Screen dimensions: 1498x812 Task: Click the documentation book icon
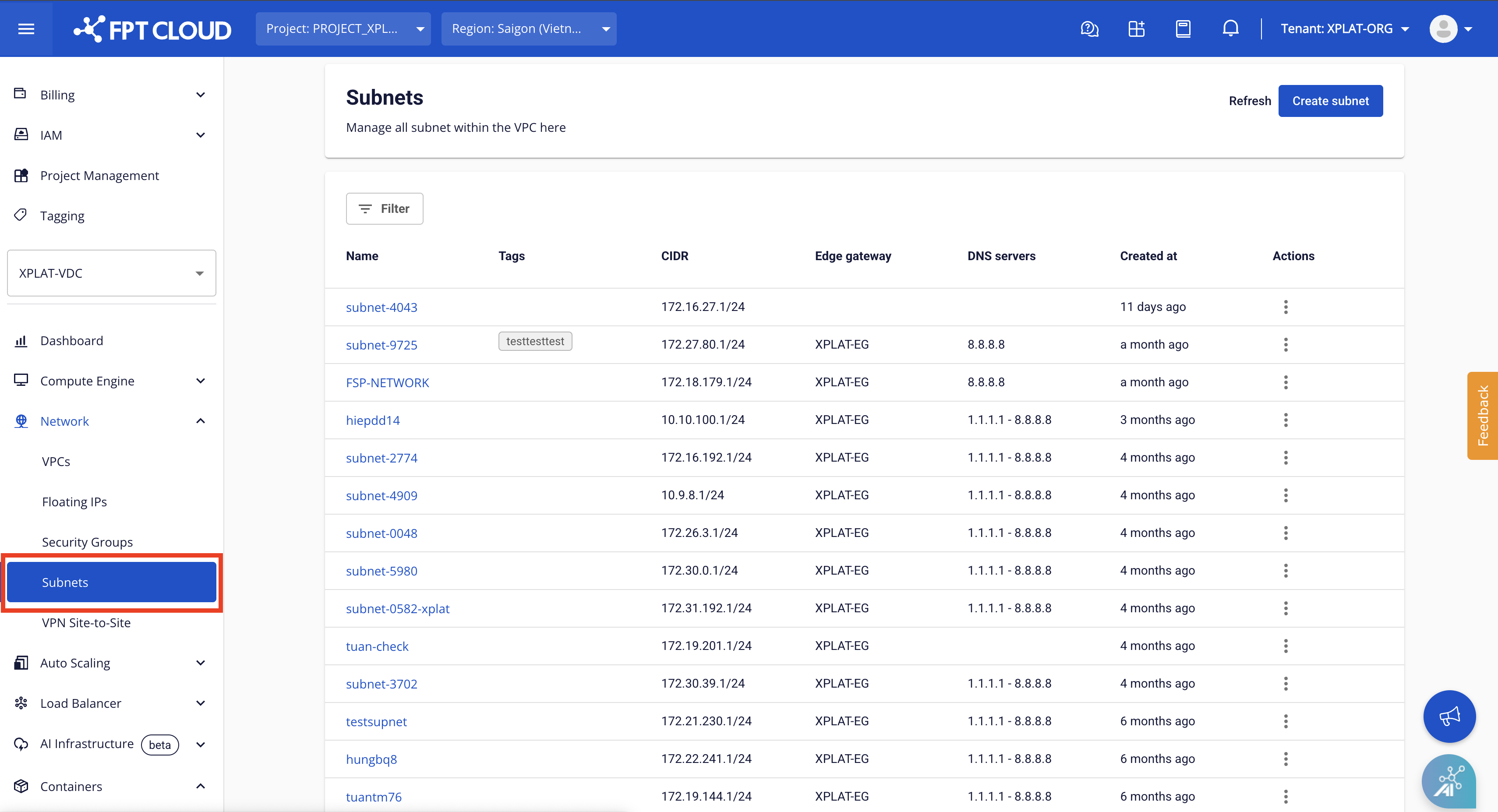[1183, 28]
